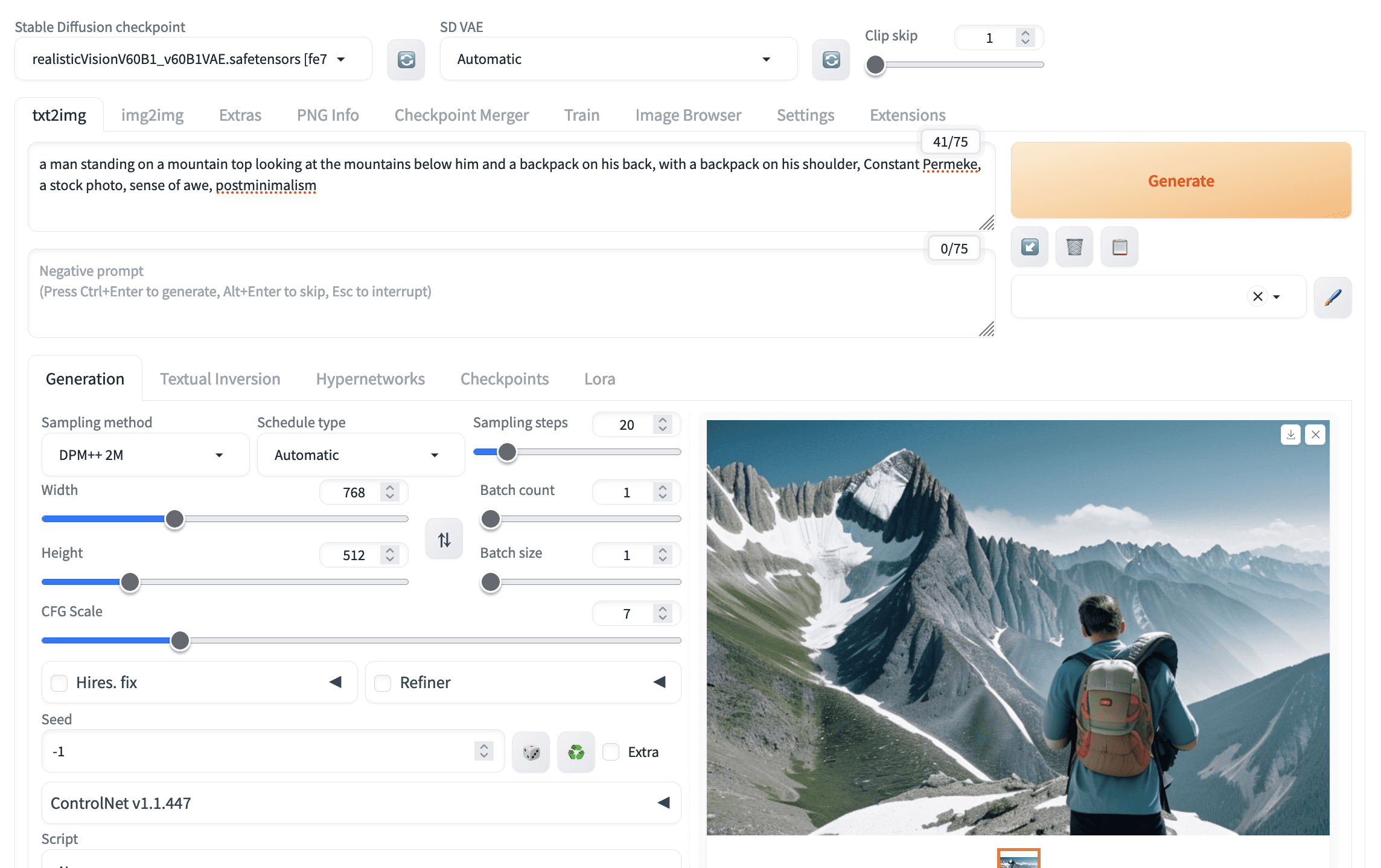
Task: Click the Sampling steps slider handle
Action: click(x=507, y=452)
